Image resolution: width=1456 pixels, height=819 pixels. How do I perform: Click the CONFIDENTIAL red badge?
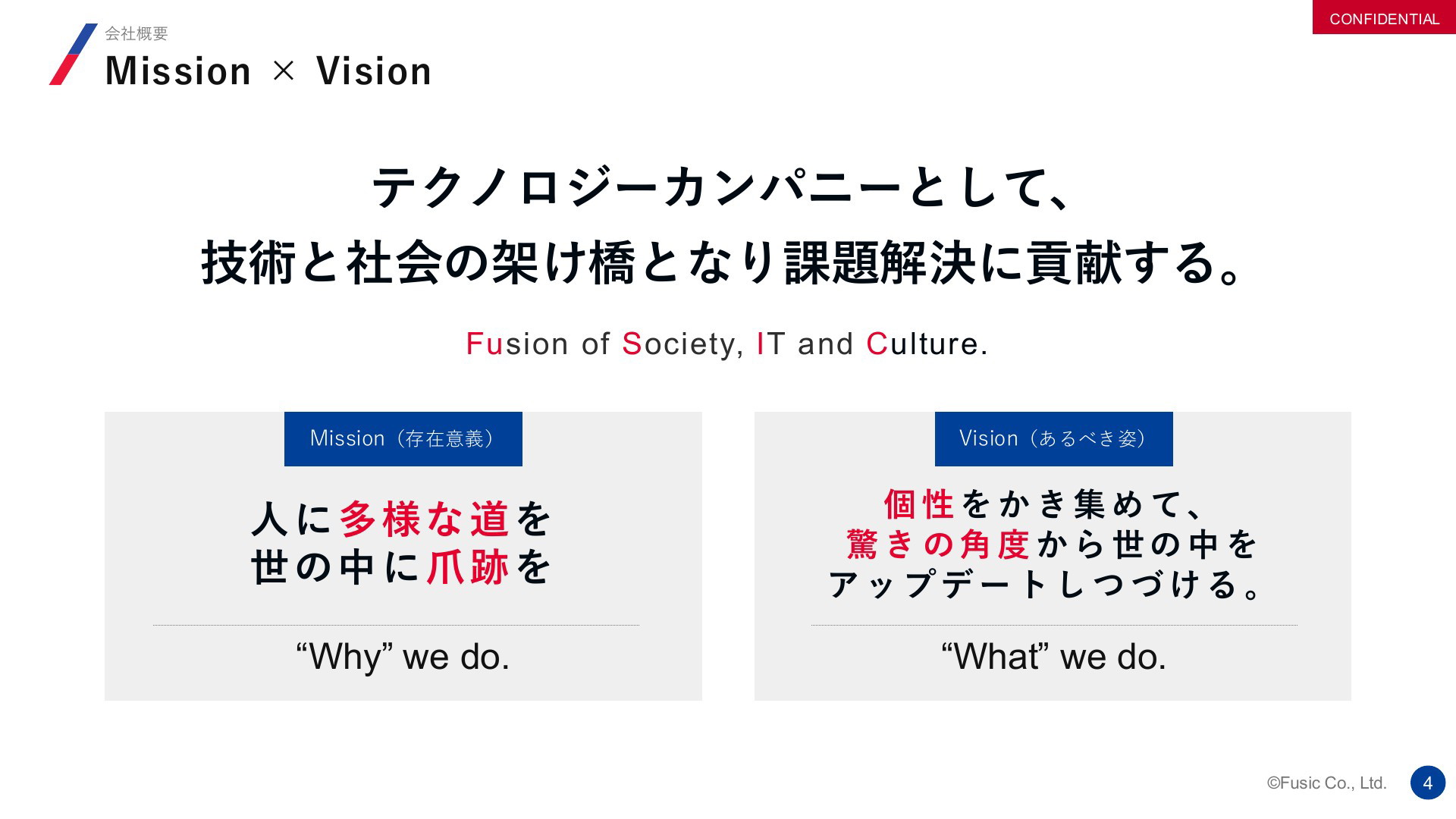pyautogui.click(x=1384, y=17)
